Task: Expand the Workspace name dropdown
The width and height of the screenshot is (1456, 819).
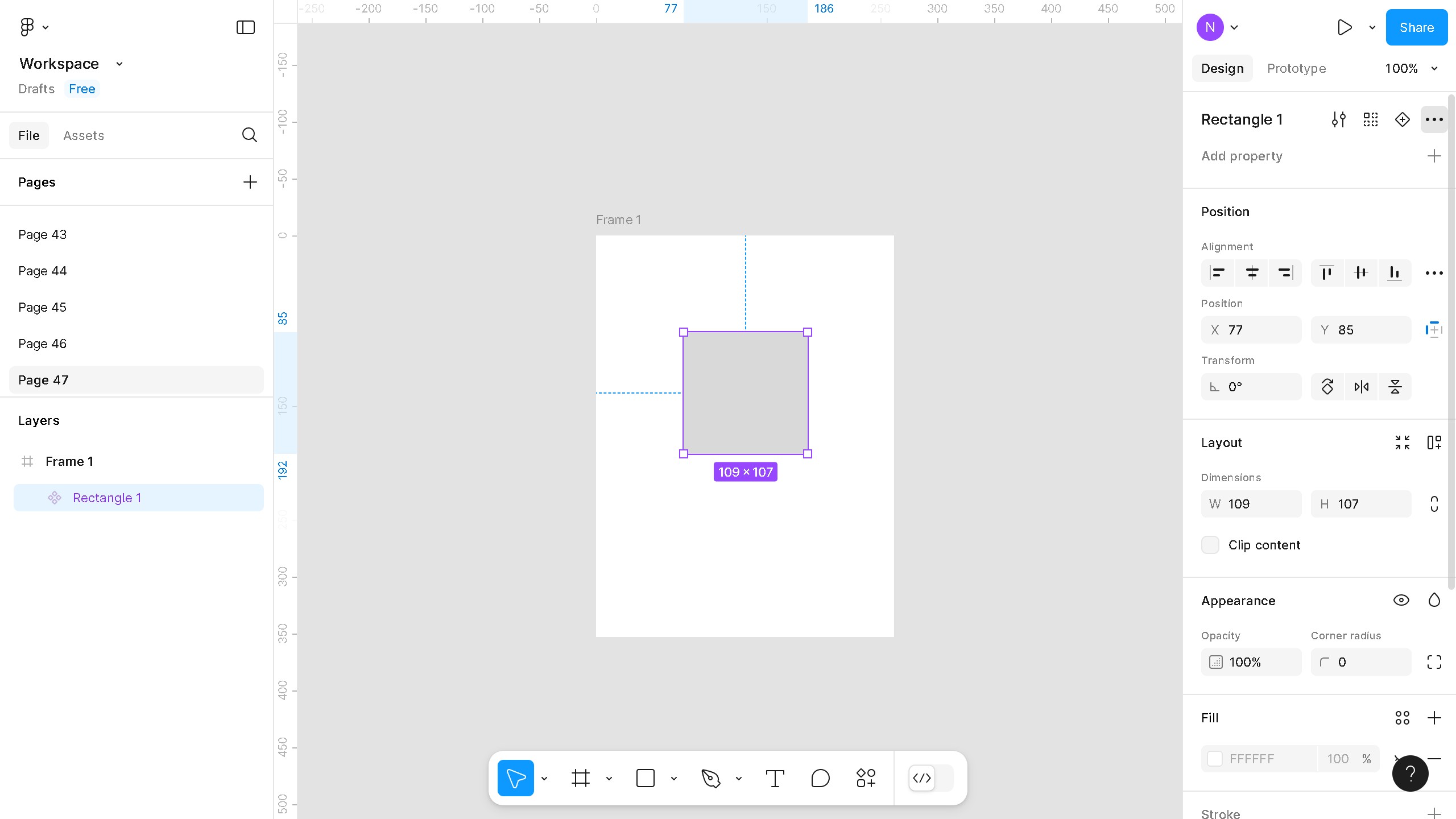Action: tap(119, 64)
